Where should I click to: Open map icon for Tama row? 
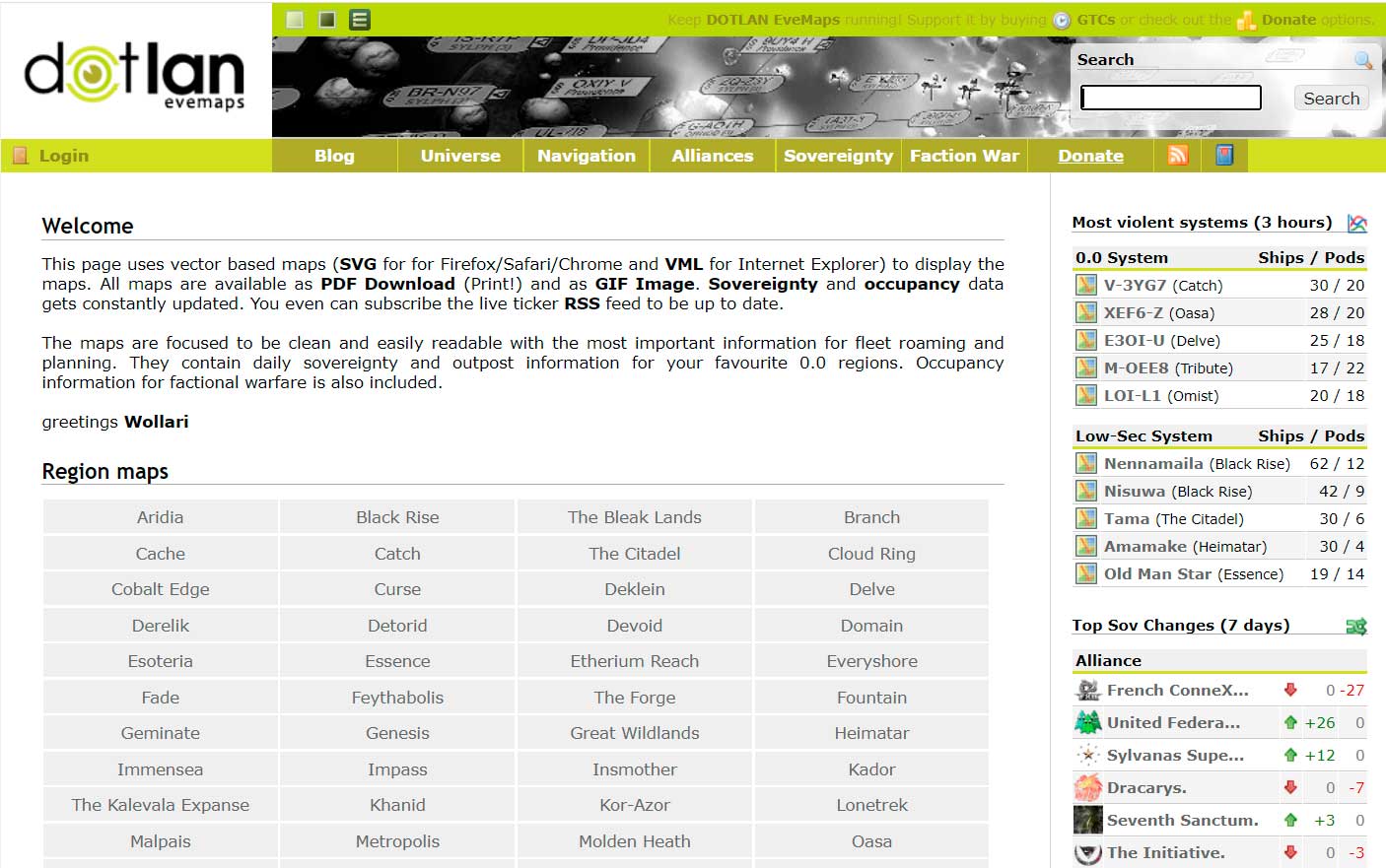(1086, 518)
